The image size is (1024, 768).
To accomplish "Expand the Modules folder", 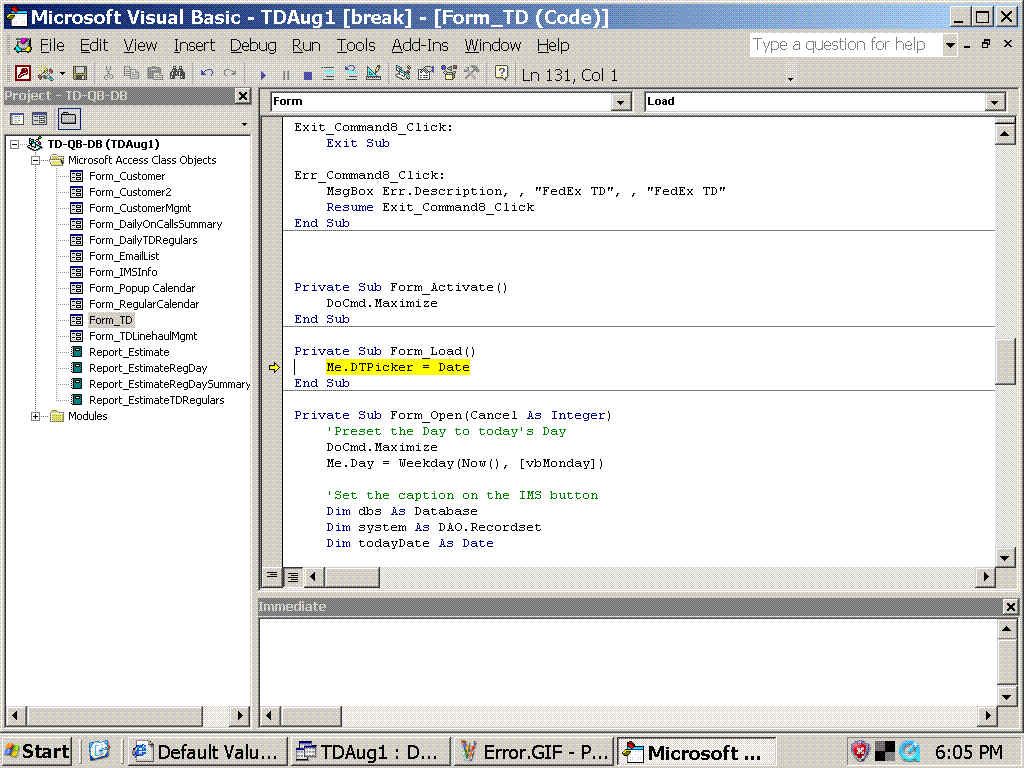I will click(x=36, y=416).
